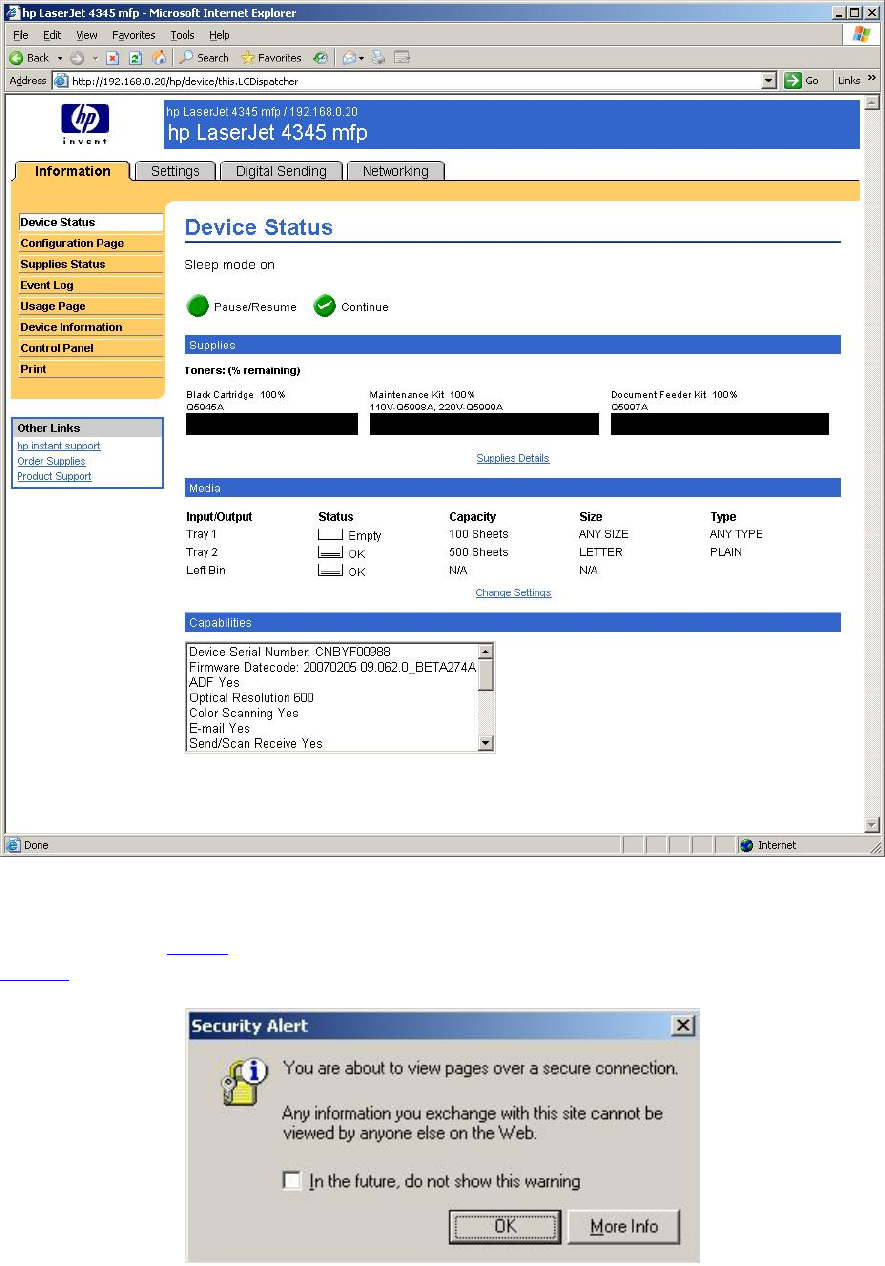
Task: Select Device Status in sidebar
Action: (91, 222)
